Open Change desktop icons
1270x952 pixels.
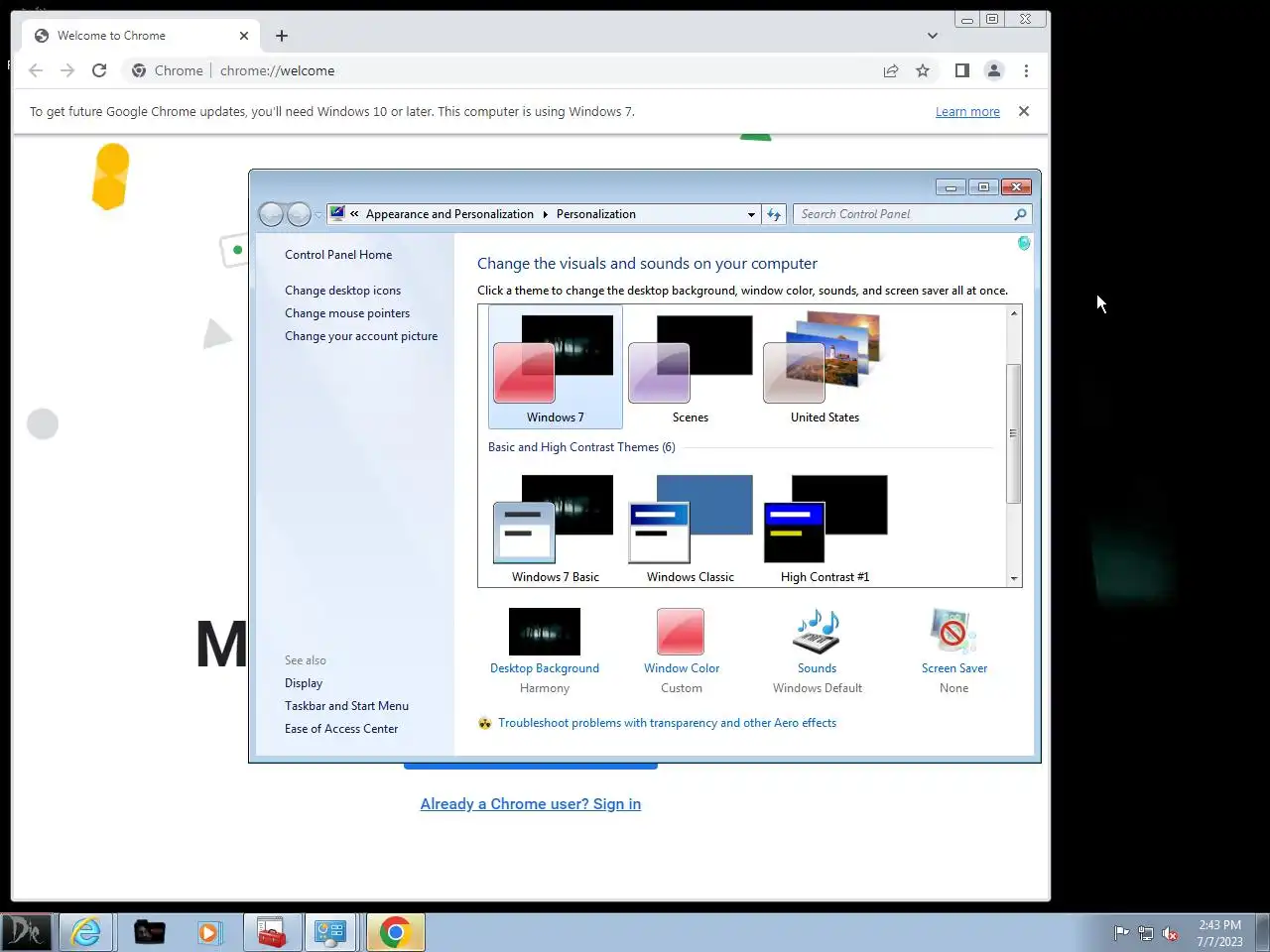tap(342, 291)
